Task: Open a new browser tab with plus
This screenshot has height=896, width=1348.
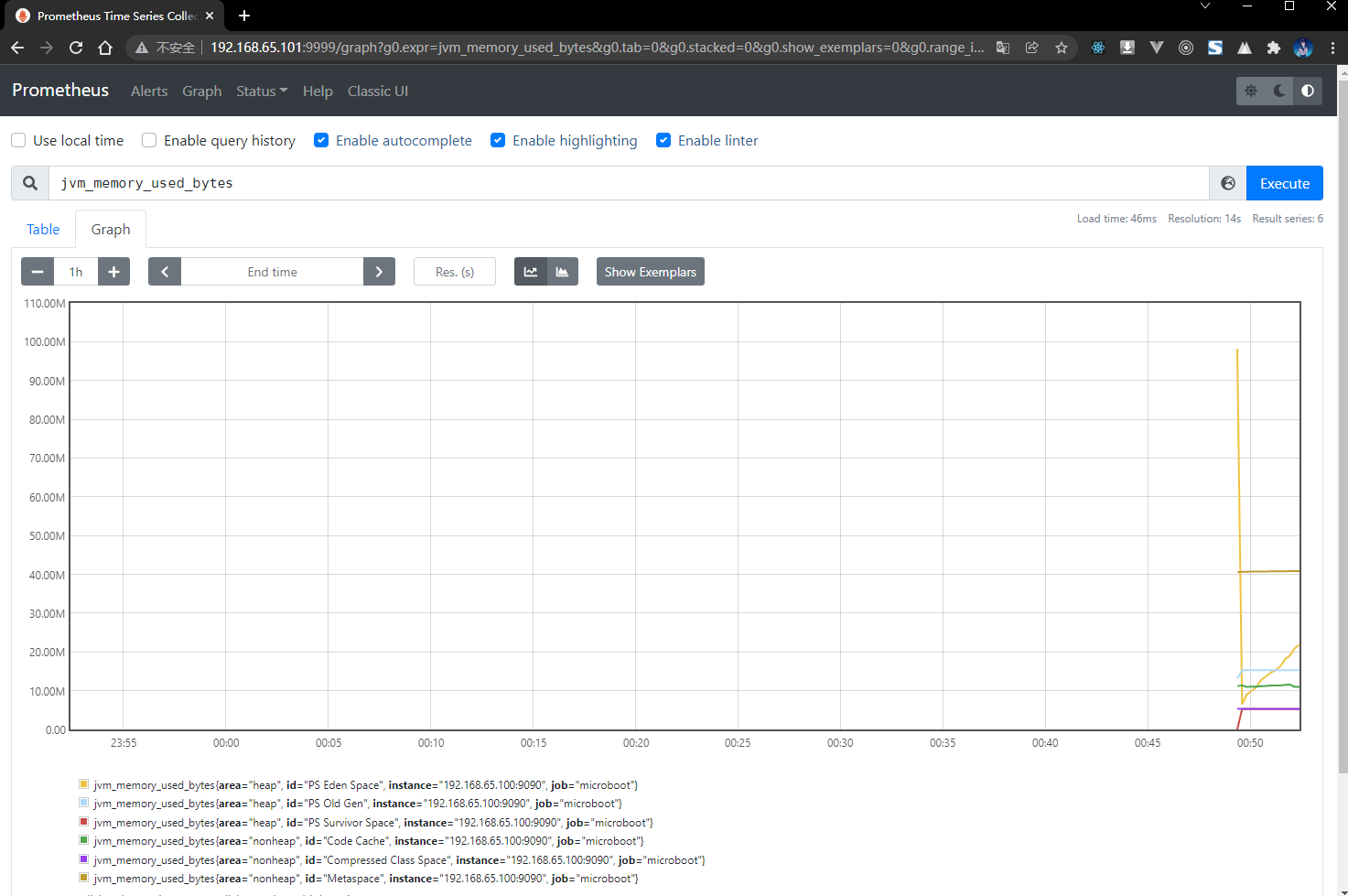Action: click(244, 16)
